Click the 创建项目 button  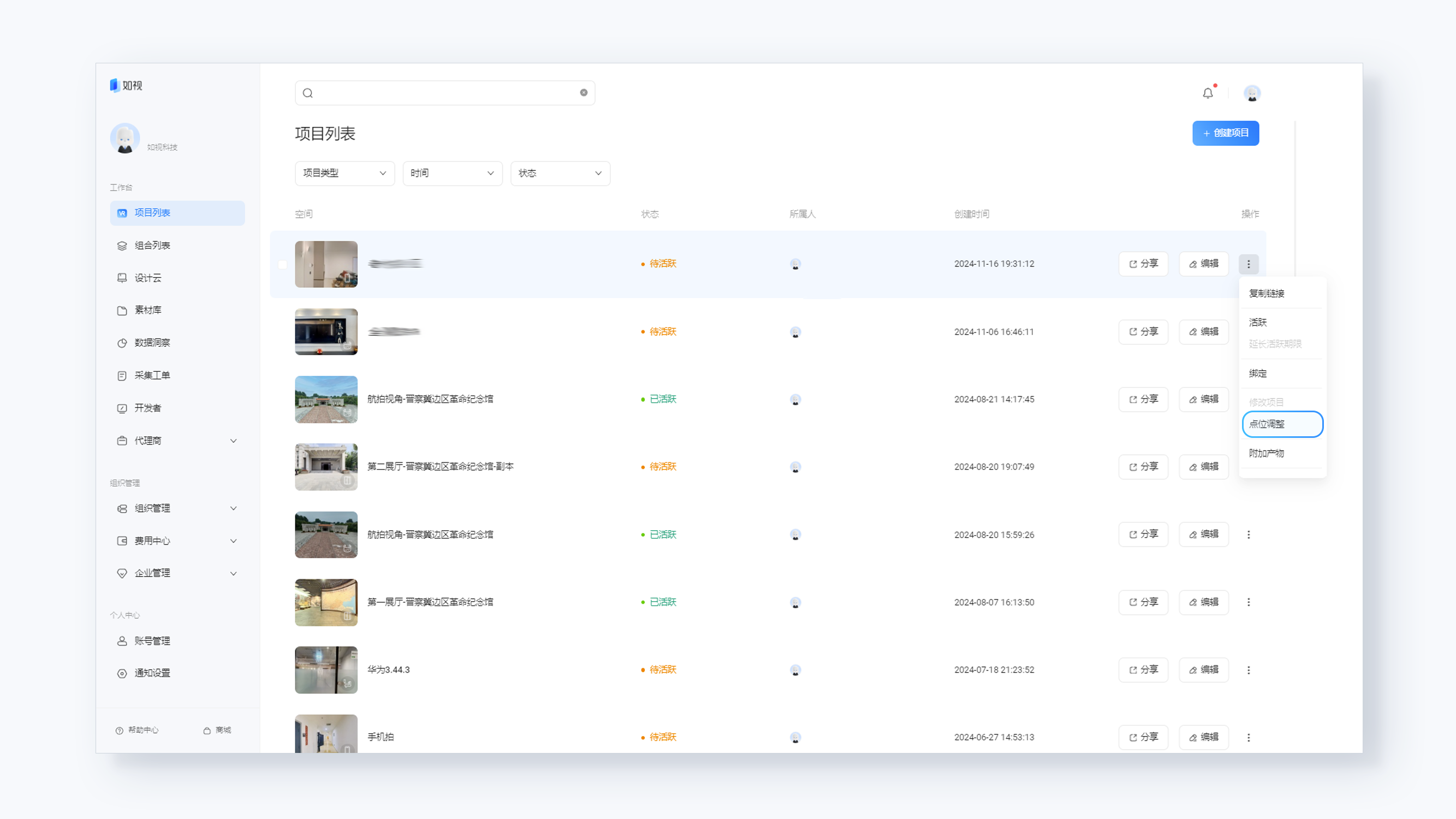coord(1226,133)
